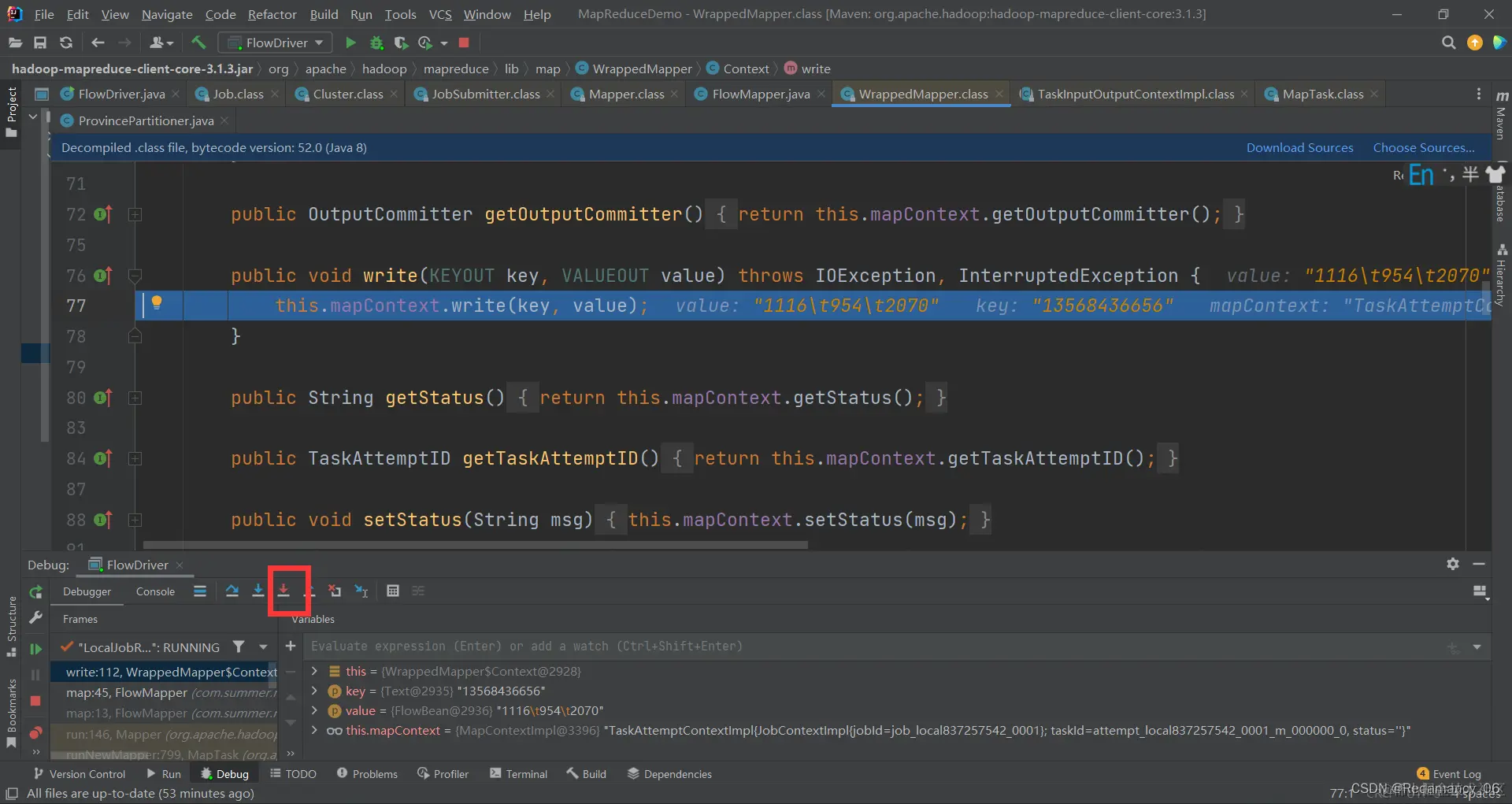This screenshot has height=804, width=1512.
Task: Rerun the FlowDriver debug session
Action: pyautogui.click(x=35, y=591)
